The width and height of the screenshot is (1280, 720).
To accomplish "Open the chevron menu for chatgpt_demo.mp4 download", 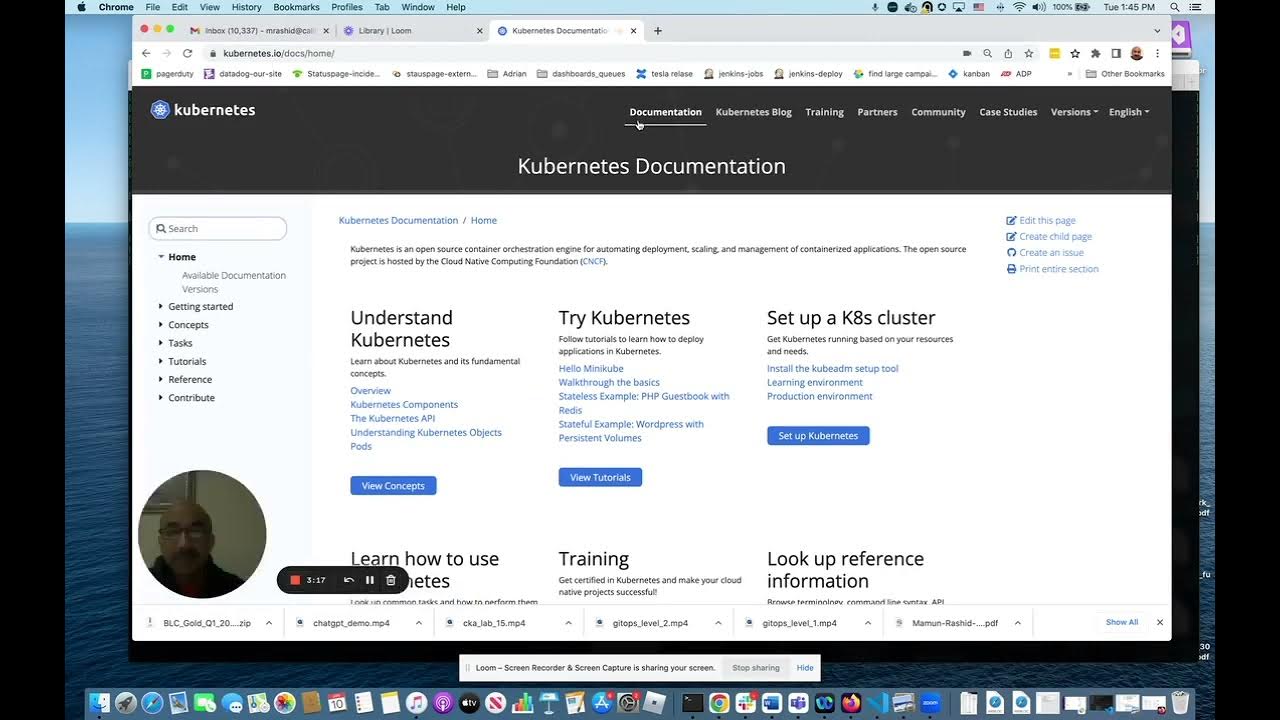I will click(418, 623).
